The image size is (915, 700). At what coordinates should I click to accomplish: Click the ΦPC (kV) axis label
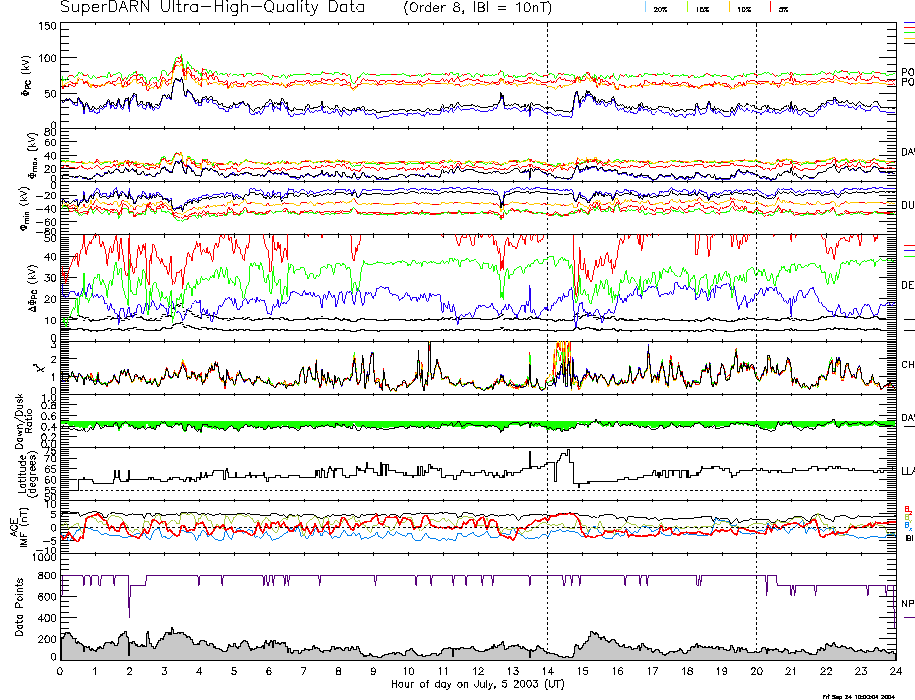tap(27, 76)
